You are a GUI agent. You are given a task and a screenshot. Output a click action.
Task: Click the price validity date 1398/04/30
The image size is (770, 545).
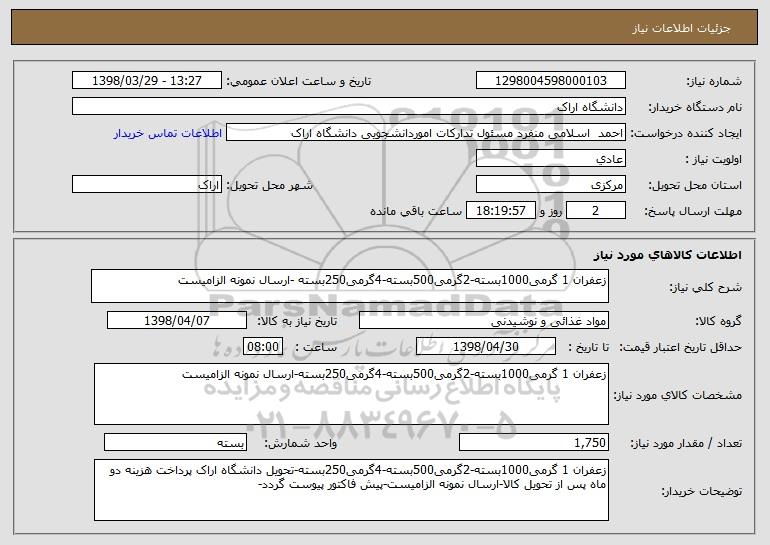(x=486, y=346)
